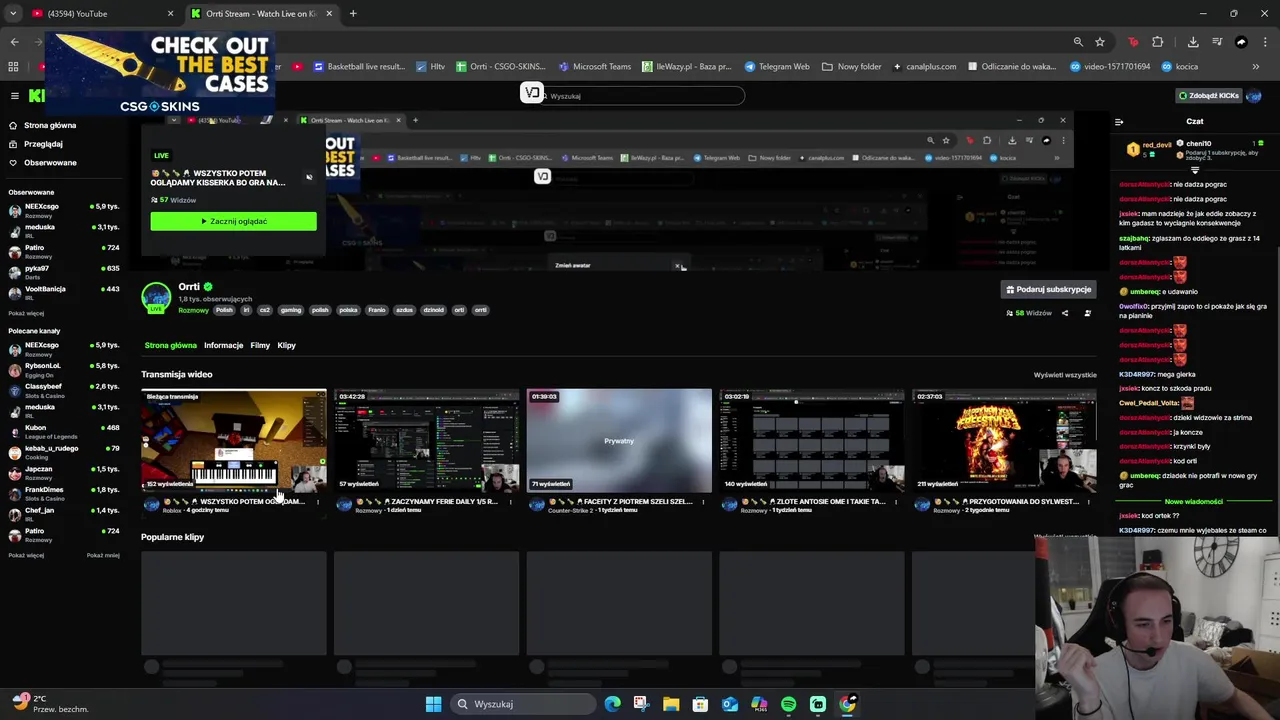Image resolution: width=1280 pixels, height=720 pixels.
Task: Open the kocica bookmark
Action: pyautogui.click(x=1179, y=67)
